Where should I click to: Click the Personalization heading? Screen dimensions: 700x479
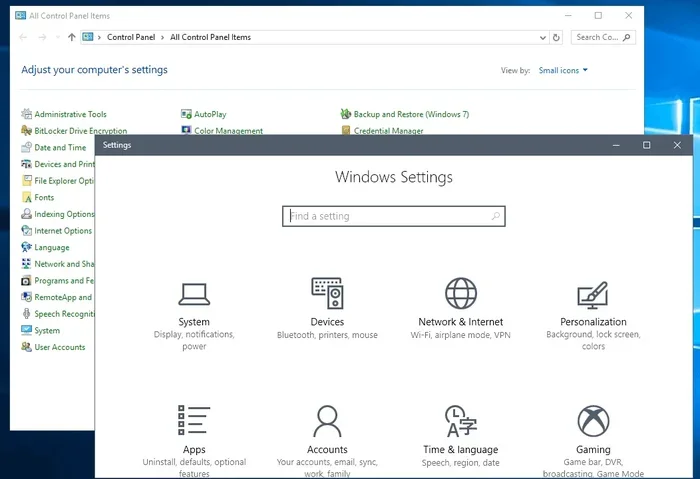point(593,322)
